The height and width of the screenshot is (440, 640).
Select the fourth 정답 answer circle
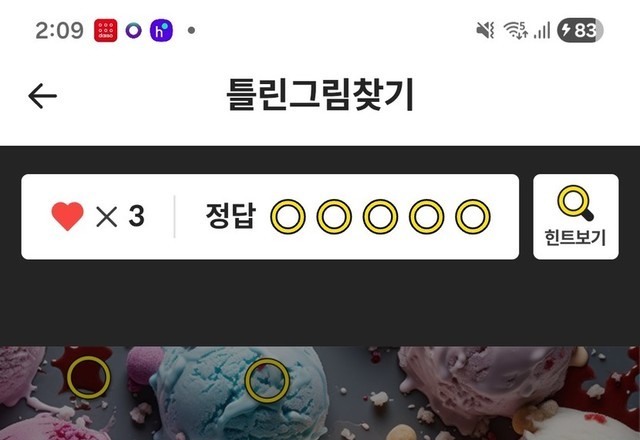pyautogui.click(x=427, y=217)
